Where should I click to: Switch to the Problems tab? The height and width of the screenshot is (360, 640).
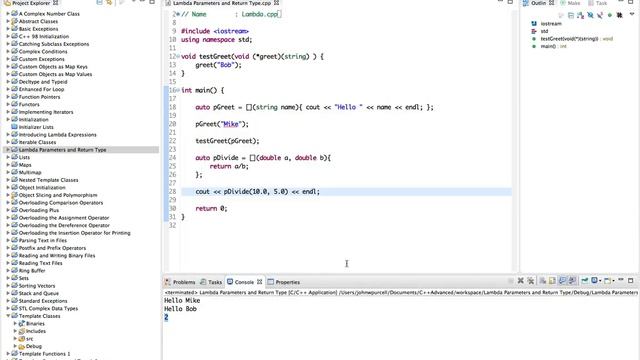[180, 282]
